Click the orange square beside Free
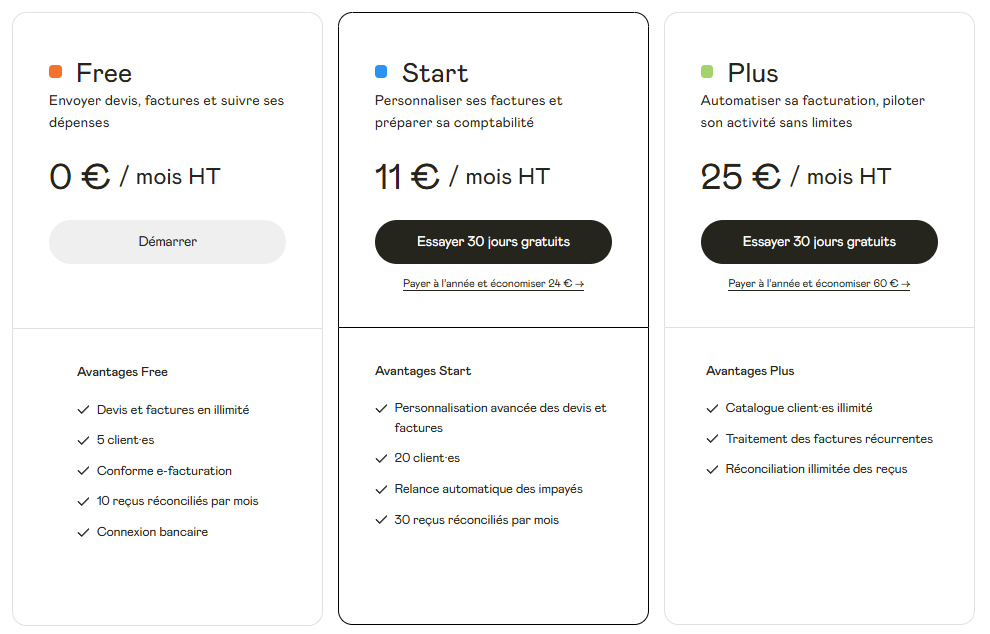The height and width of the screenshot is (634, 990). point(56,72)
